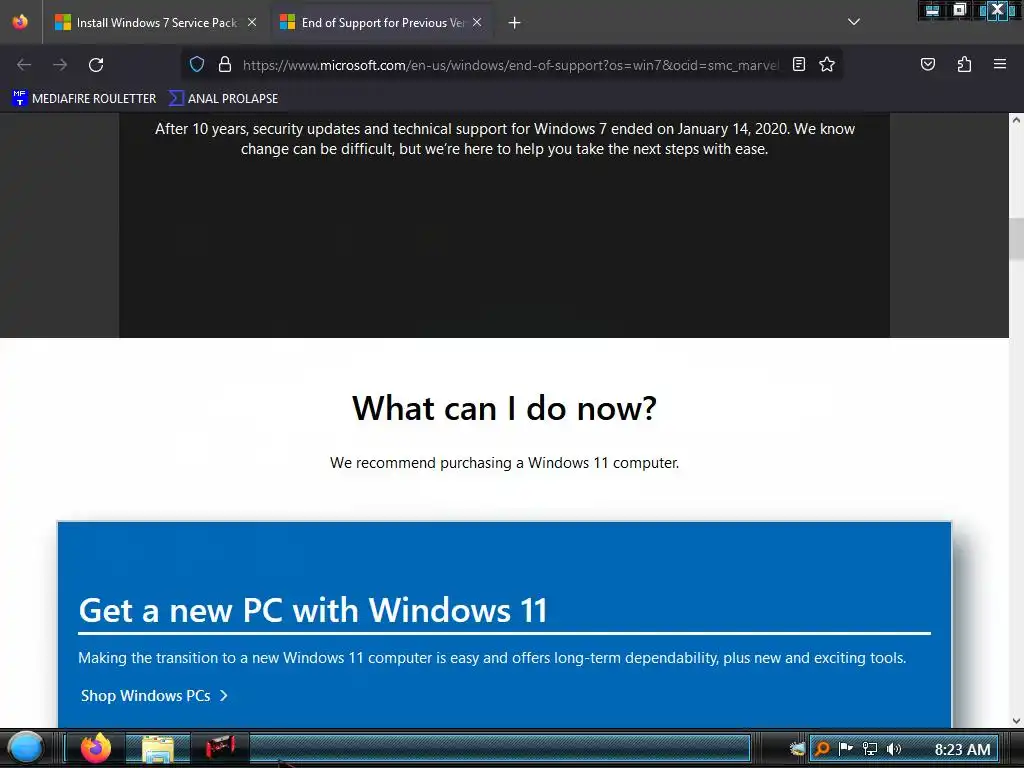Image resolution: width=1024 pixels, height=768 pixels.
Task: Click Shop Windows PCs link
Action: click(146, 696)
